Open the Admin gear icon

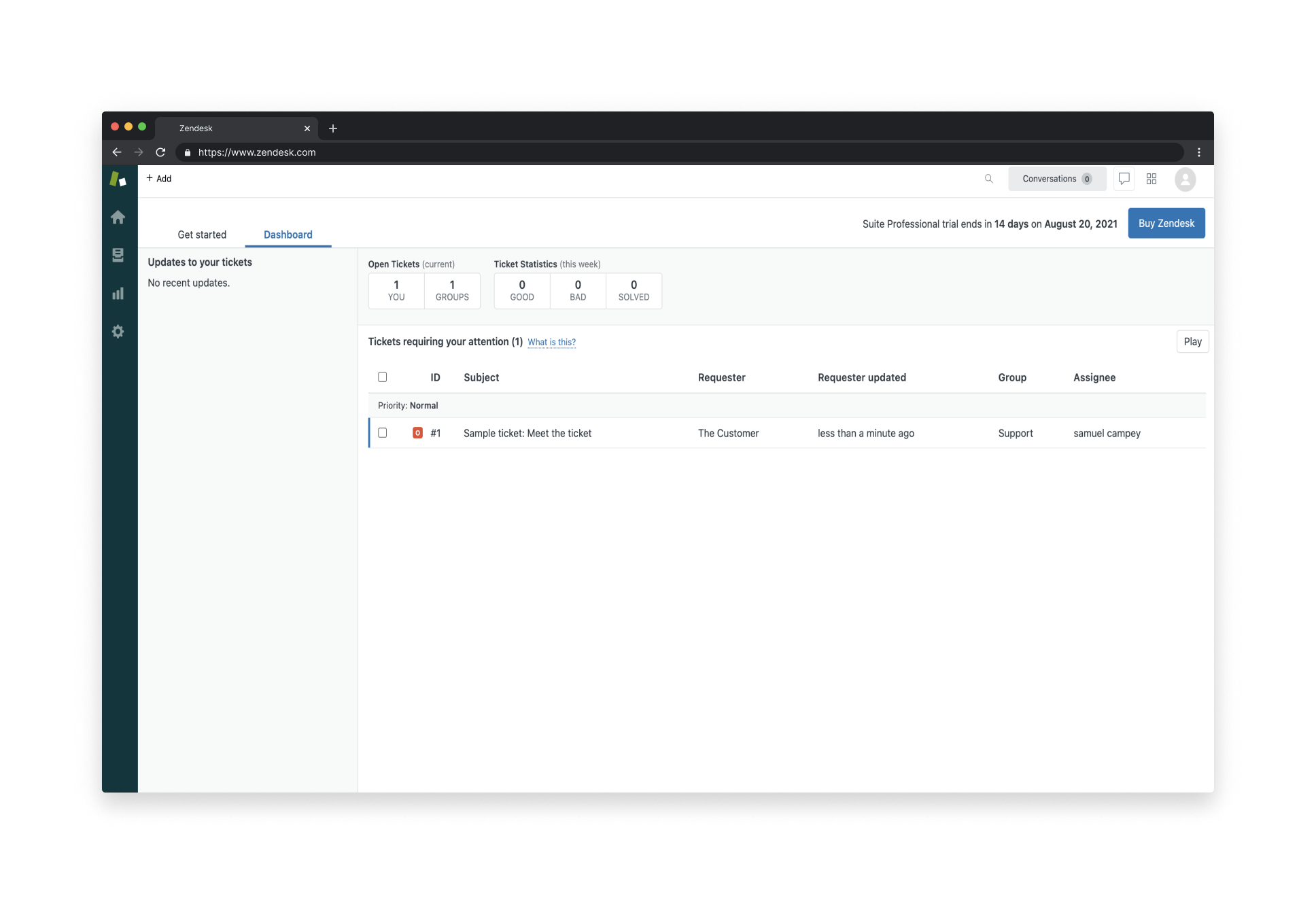tap(118, 332)
